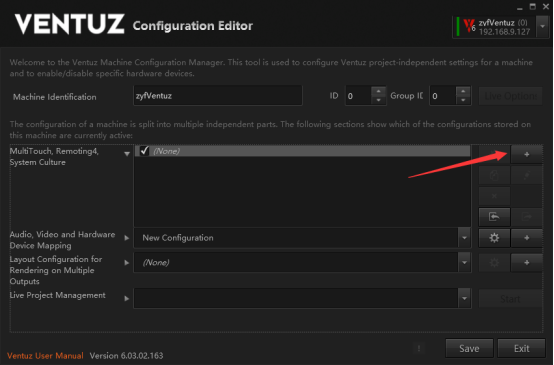This screenshot has width=554, height=365.
Task: Click dimmed gear for Layout Configuration row
Action: coord(494,263)
